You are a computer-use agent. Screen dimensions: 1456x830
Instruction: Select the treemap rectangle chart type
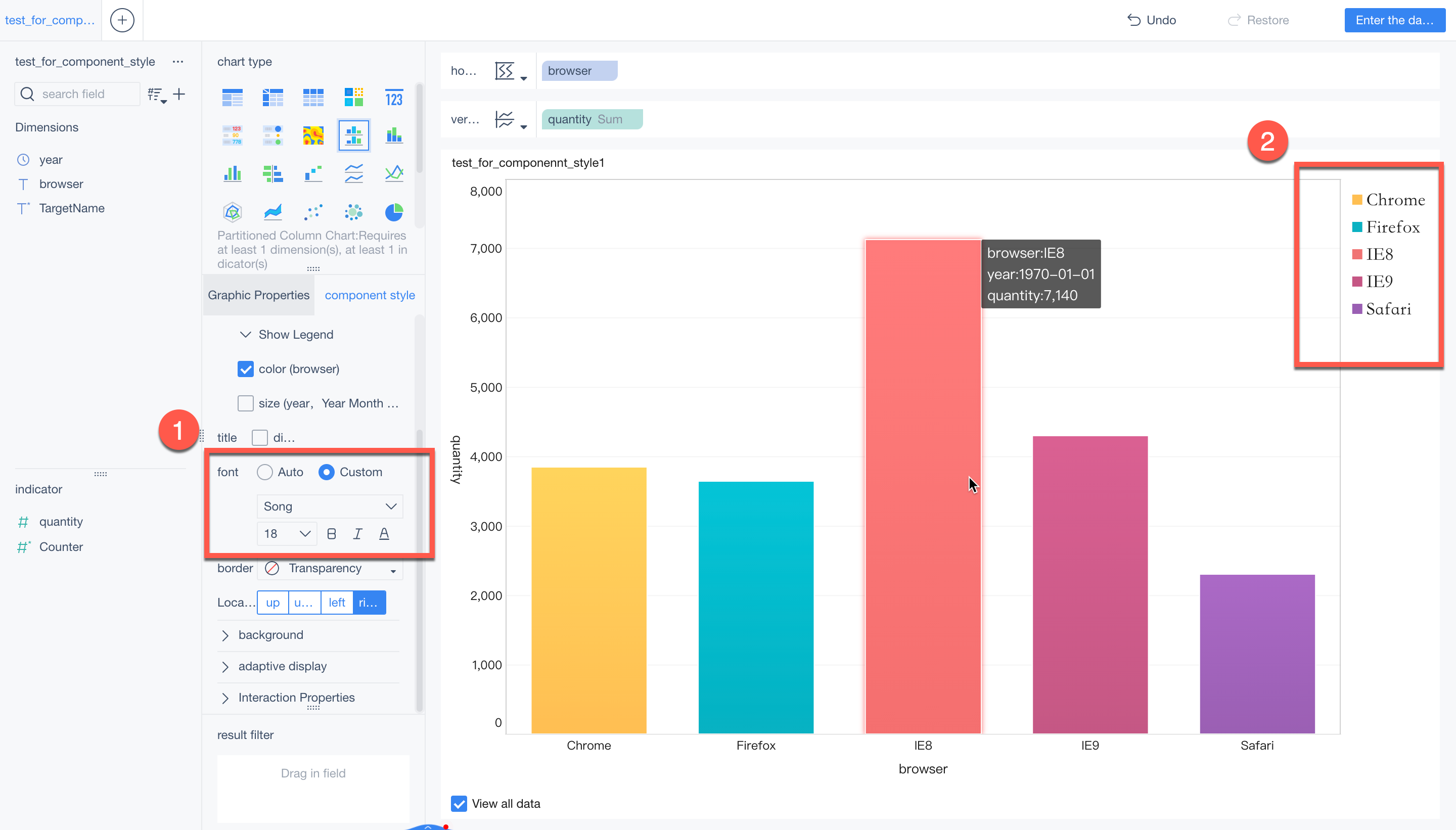[x=353, y=98]
